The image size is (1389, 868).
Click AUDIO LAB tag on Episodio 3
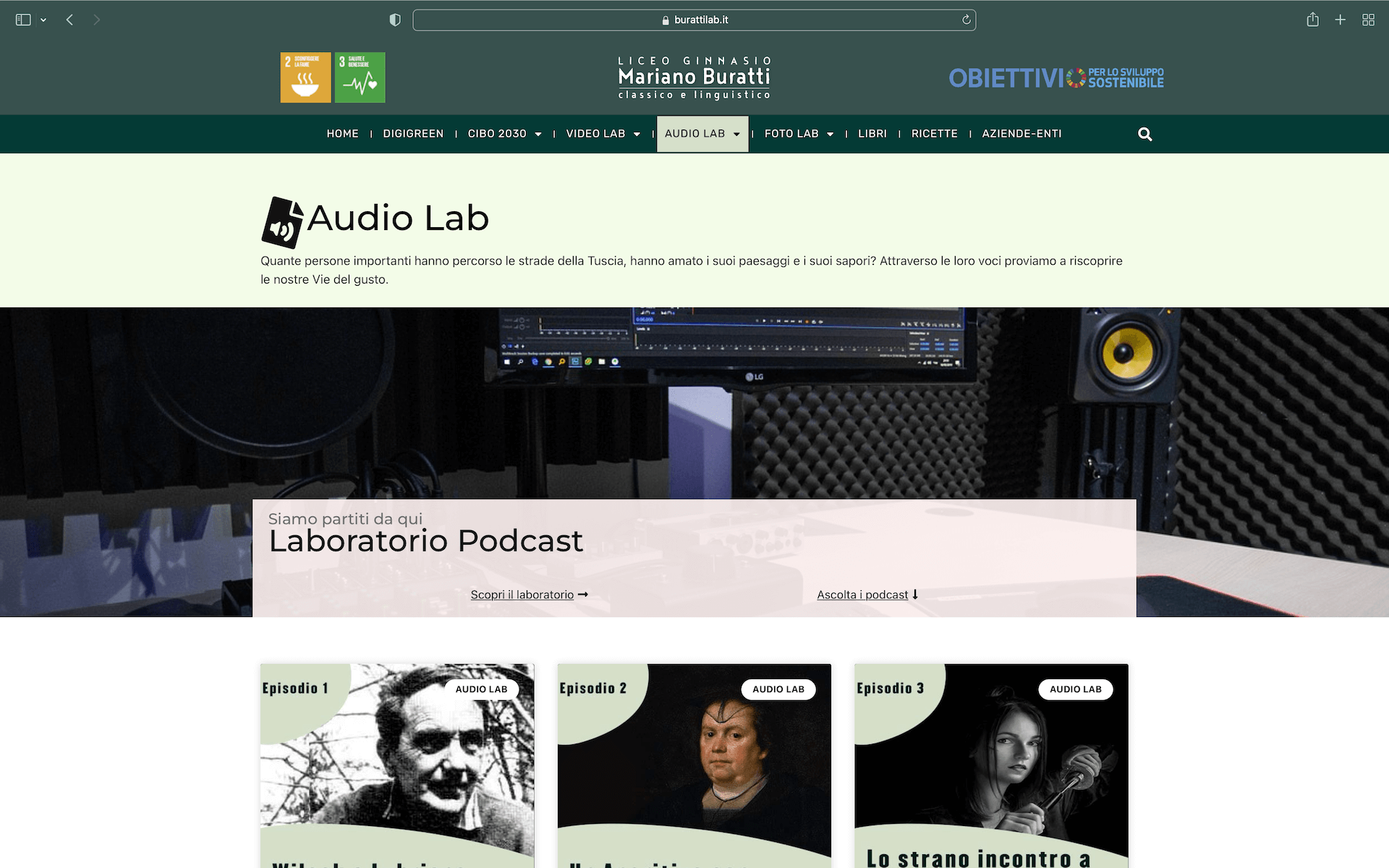(1076, 689)
